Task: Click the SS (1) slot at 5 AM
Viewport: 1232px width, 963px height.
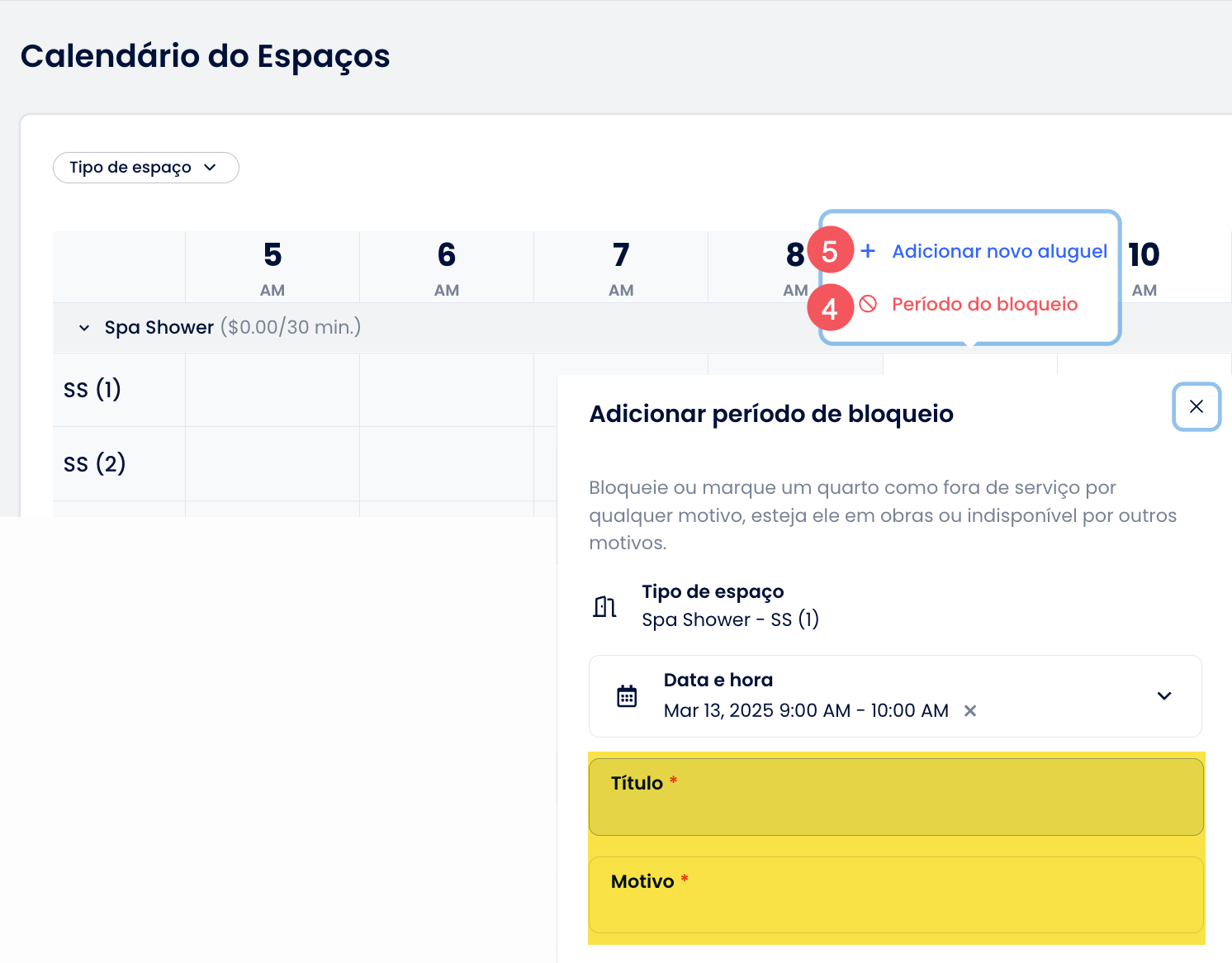Action: (x=272, y=390)
